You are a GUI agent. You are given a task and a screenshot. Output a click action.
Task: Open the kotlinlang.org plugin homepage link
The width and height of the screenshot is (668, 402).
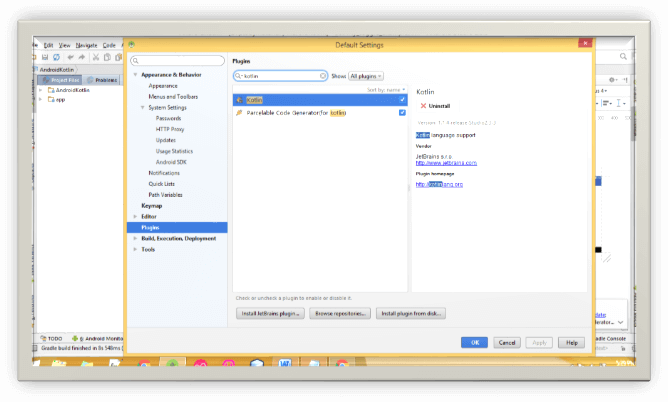click(439, 184)
